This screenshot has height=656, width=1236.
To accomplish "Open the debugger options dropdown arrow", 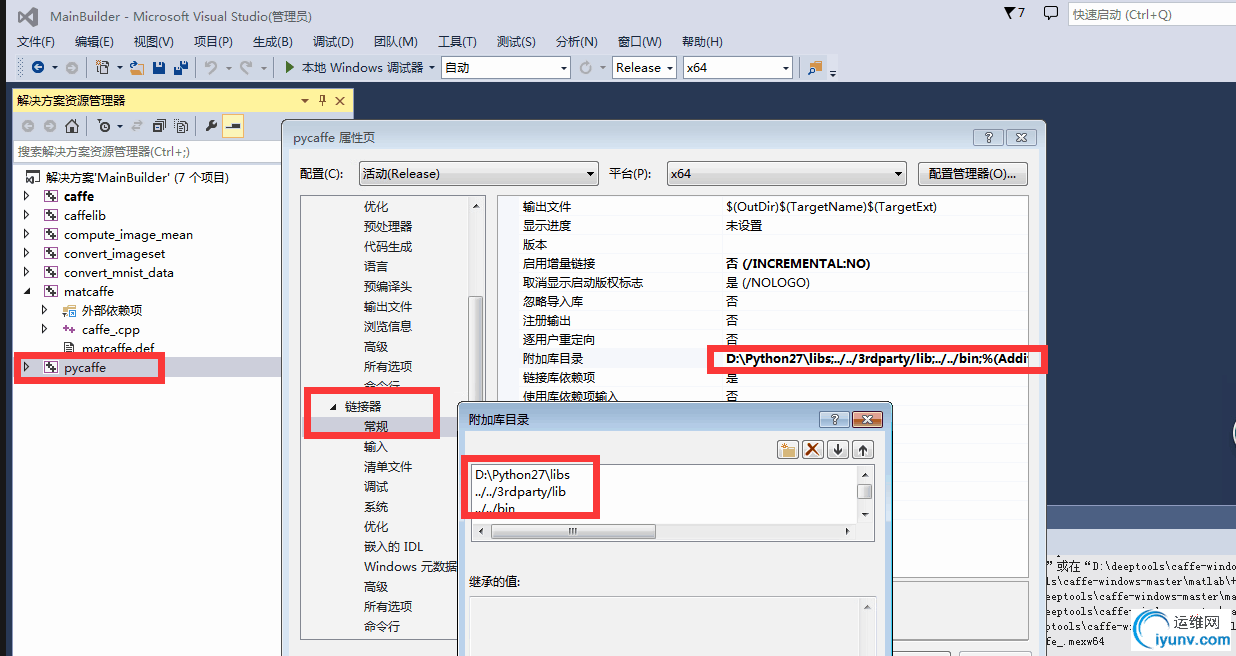I will (x=431, y=67).
